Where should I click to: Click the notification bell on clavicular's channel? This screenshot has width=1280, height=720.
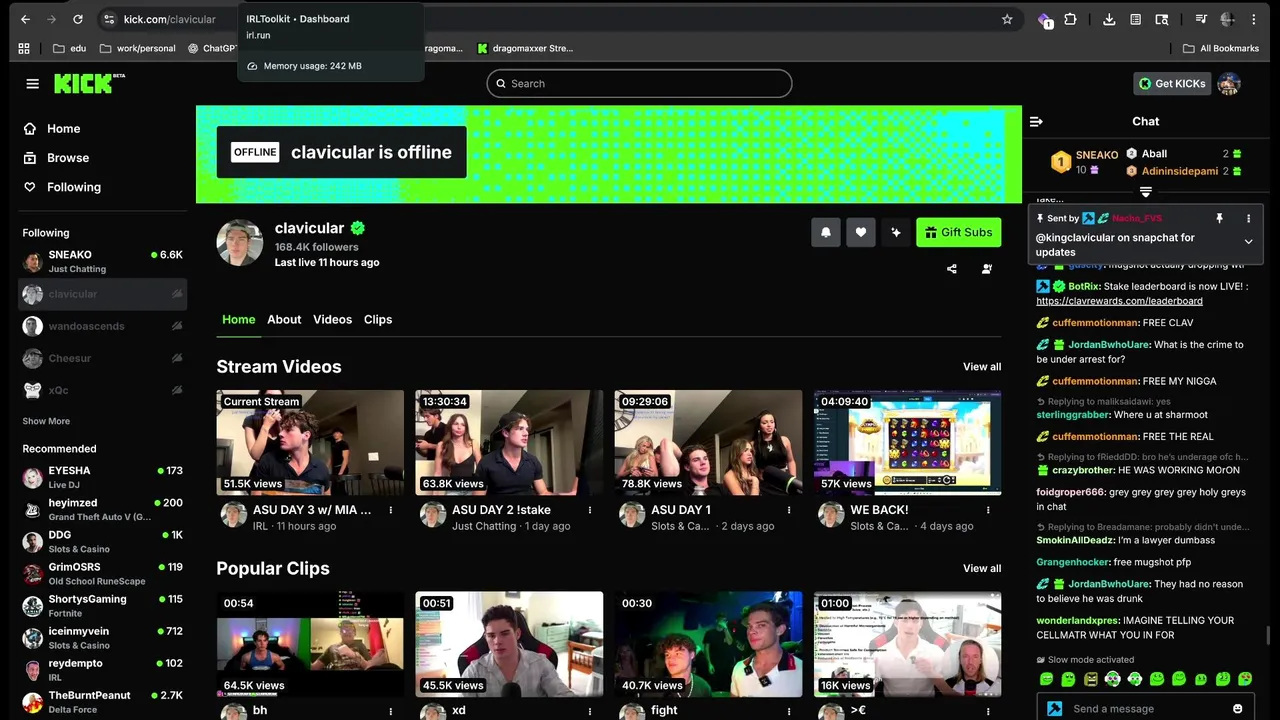[x=826, y=232]
